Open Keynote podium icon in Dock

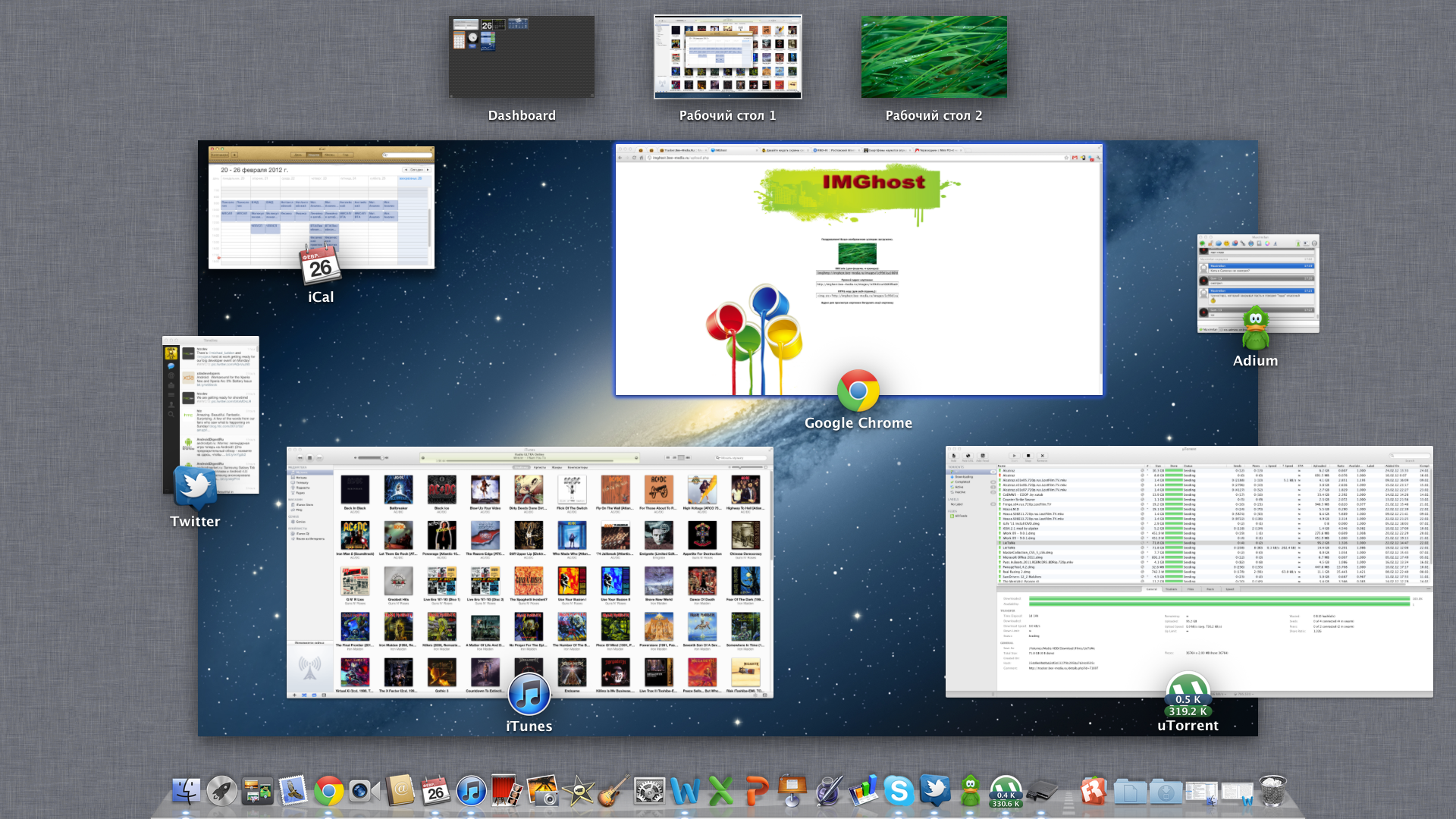(792, 791)
